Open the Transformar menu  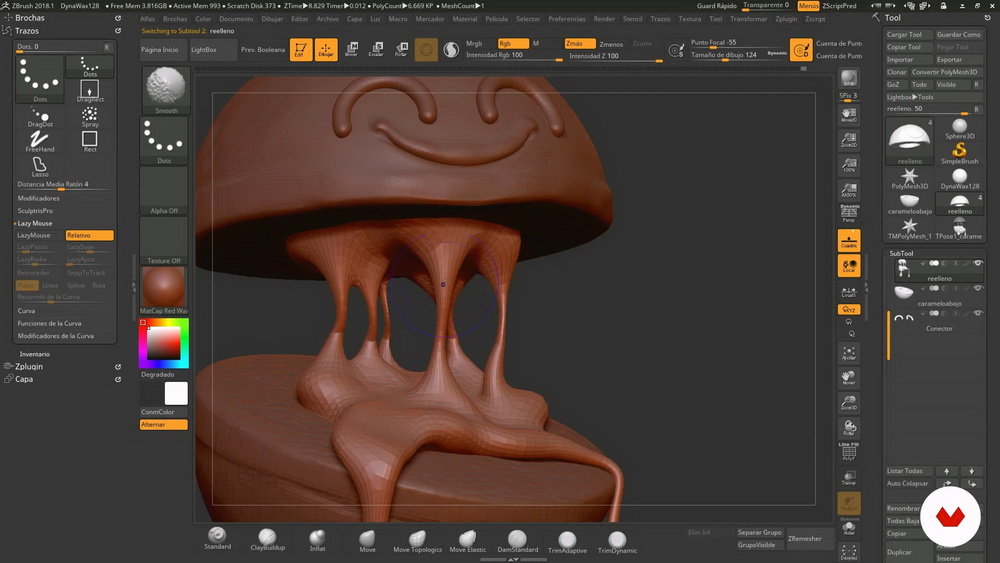749,19
